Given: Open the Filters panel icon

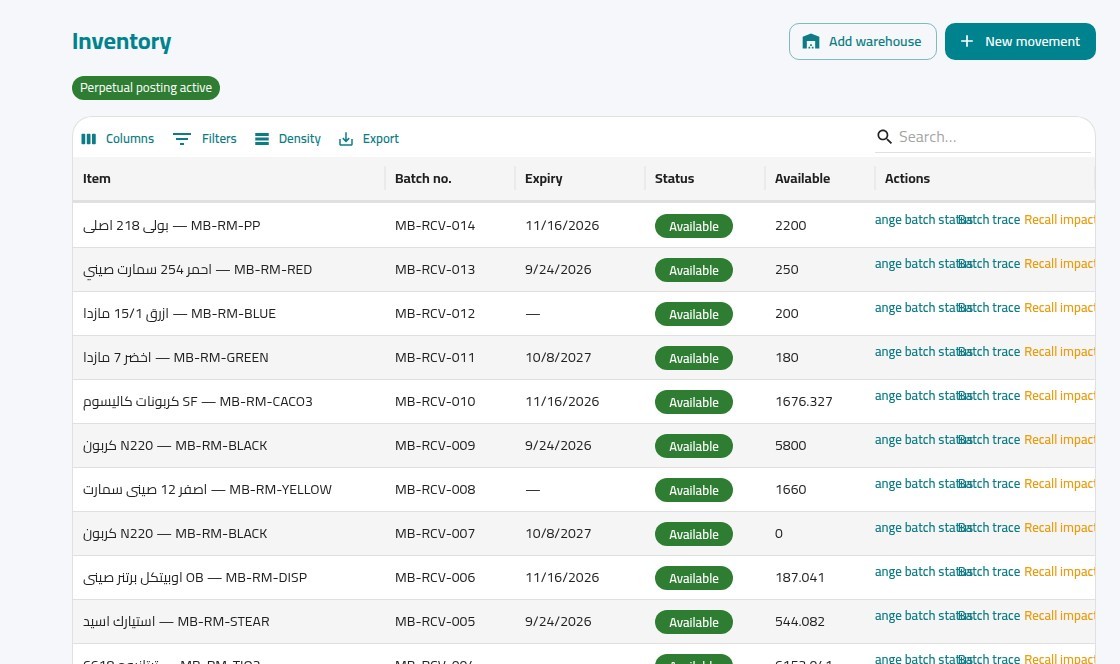Looking at the screenshot, I should point(182,139).
